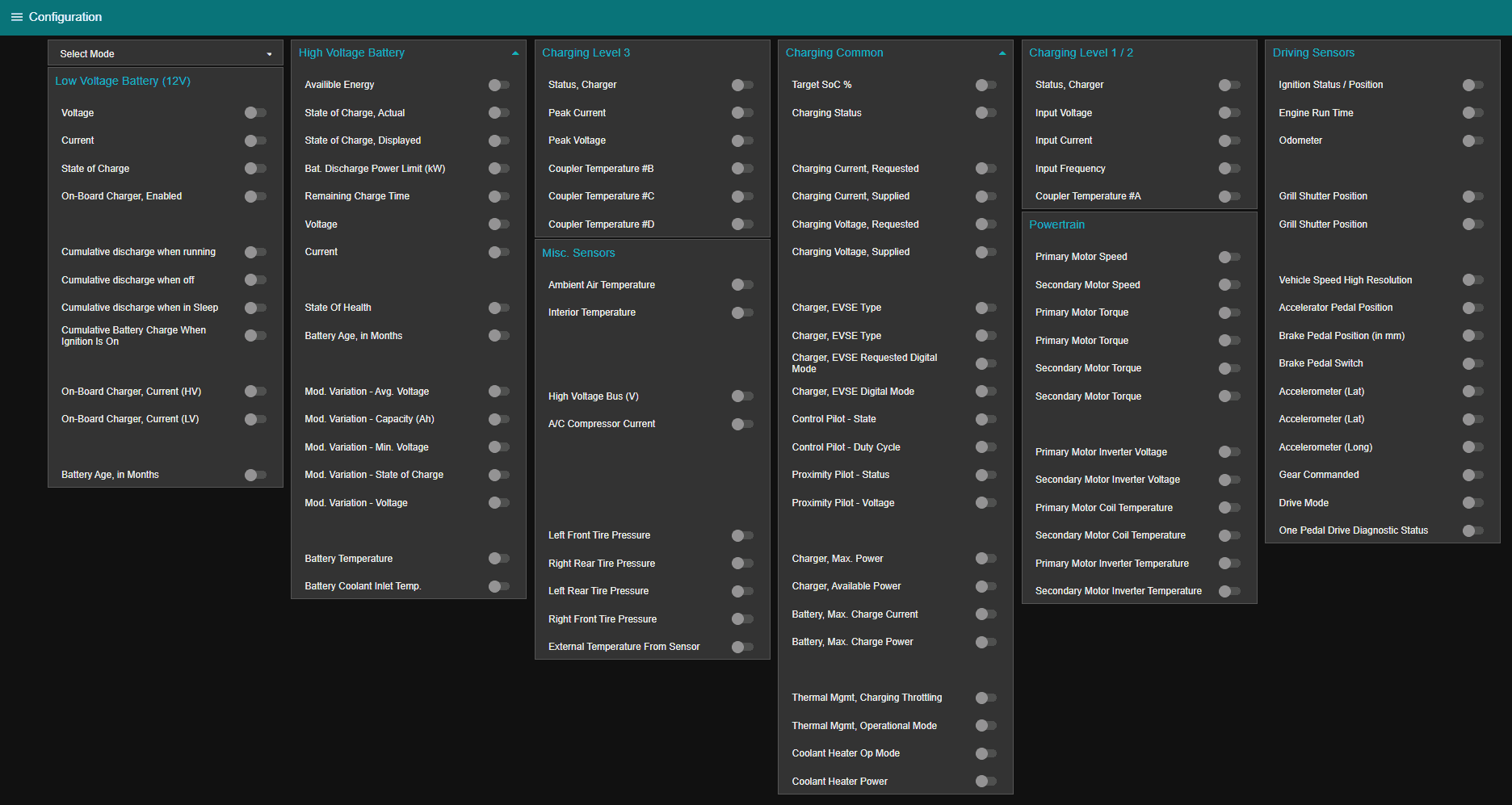Collapse the High Voltage Battery panel arrow
1512x805 pixels.
pos(515,53)
